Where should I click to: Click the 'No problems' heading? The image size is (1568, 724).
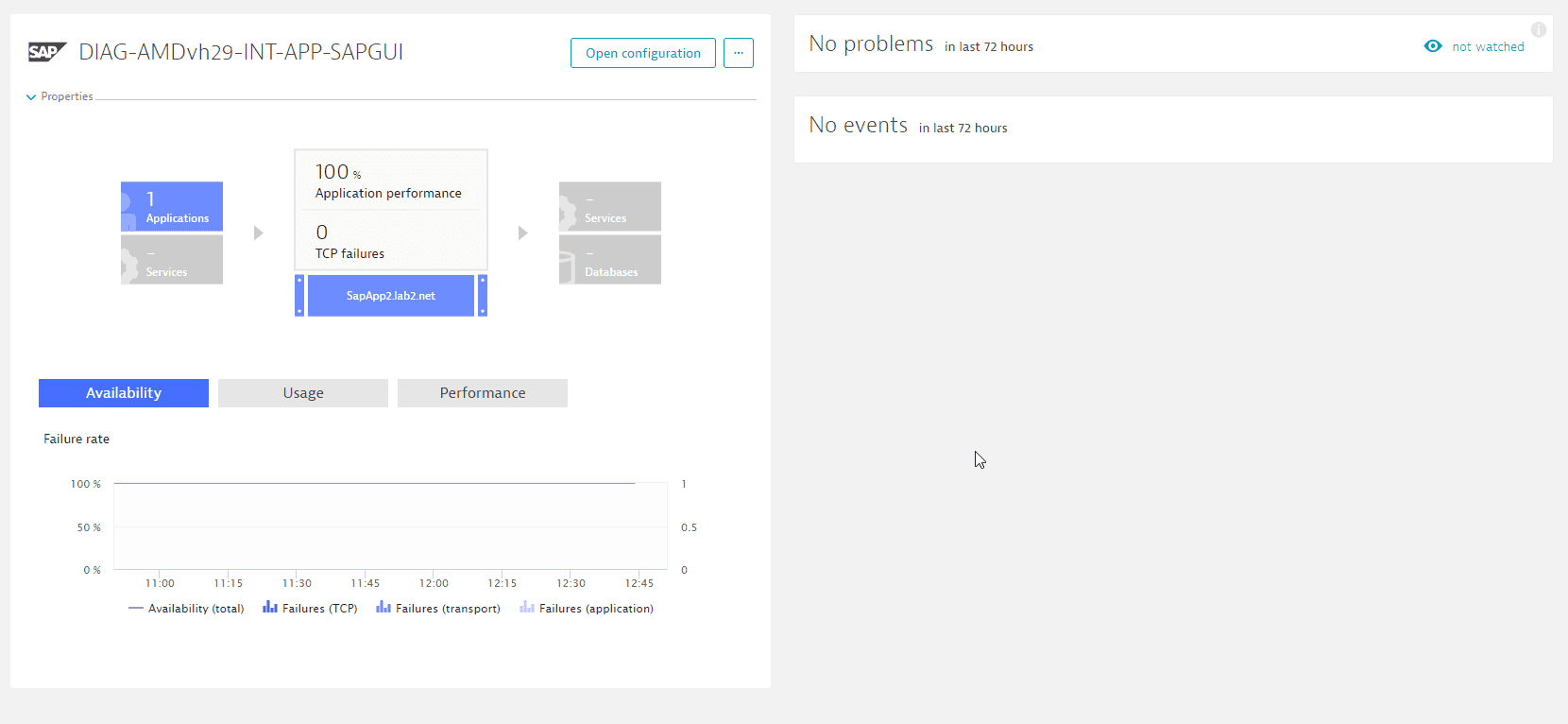pyautogui.click(x=871, y=44)
